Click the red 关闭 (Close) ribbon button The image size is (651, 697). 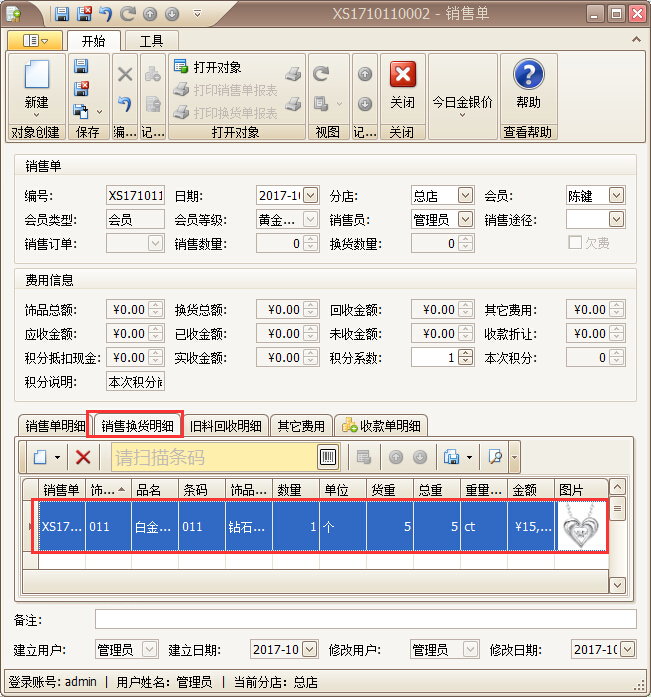click(402, 79)
